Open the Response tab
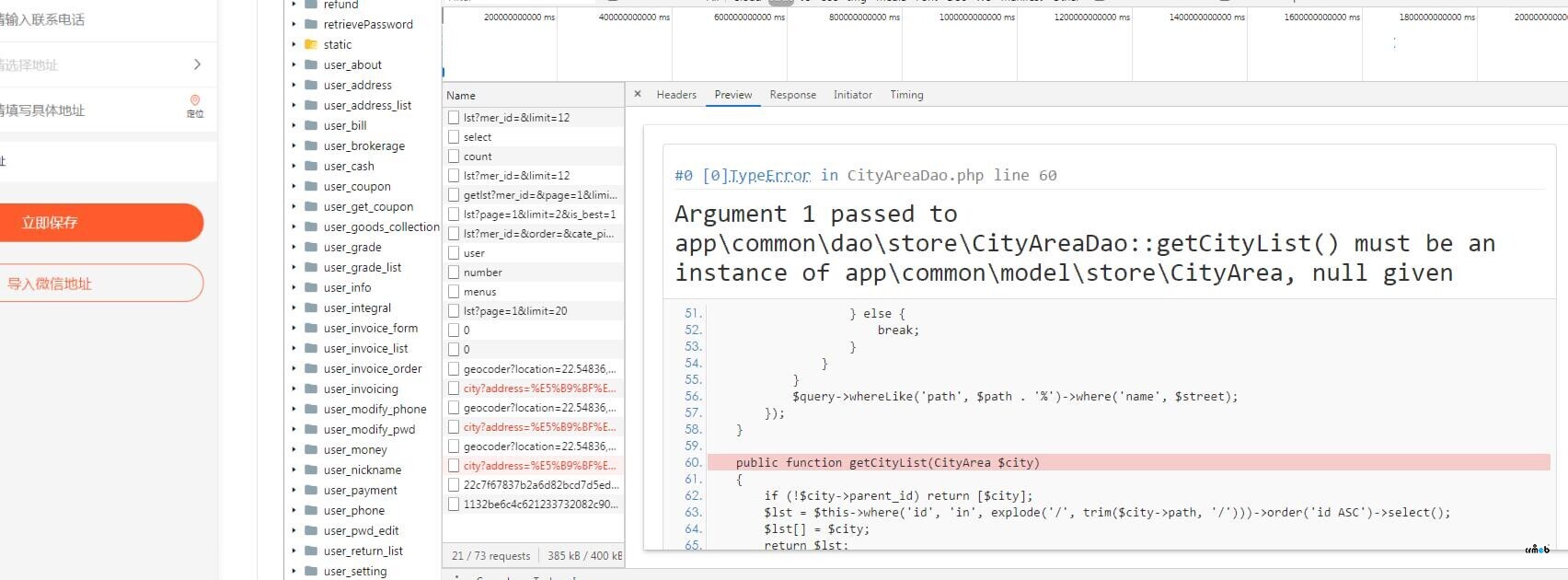Image resolution: width=1568 pixels, height=580 pixels. [x=793, y=95]
